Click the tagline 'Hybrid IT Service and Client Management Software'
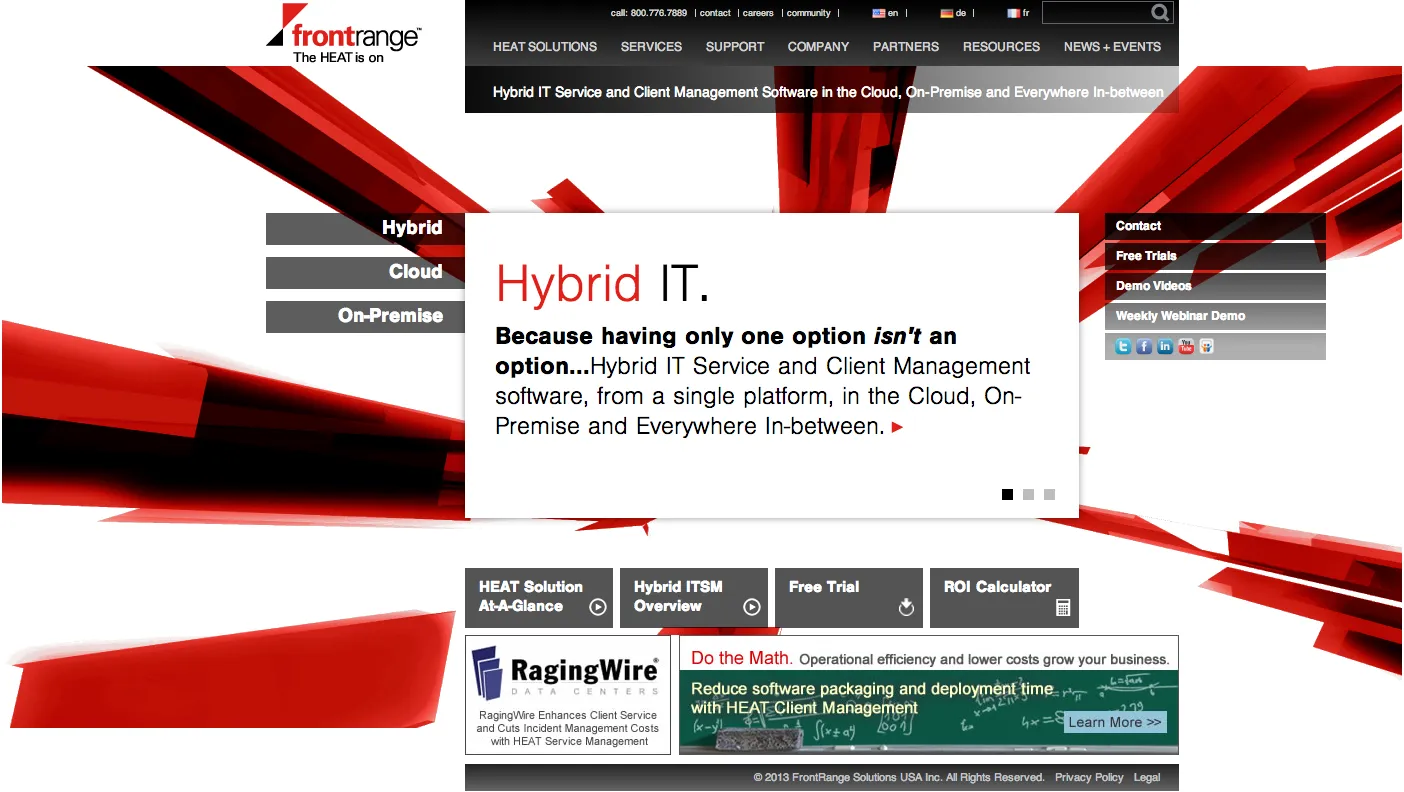Viewport: 1404px width, 792px height. (x=828, y=92)
